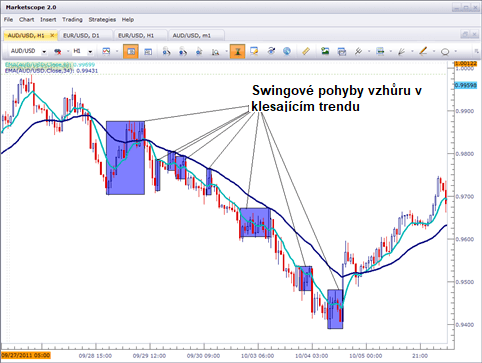Click the first zoom arrow icon
This screenshot has width=482, height=363.
point(166,51)
